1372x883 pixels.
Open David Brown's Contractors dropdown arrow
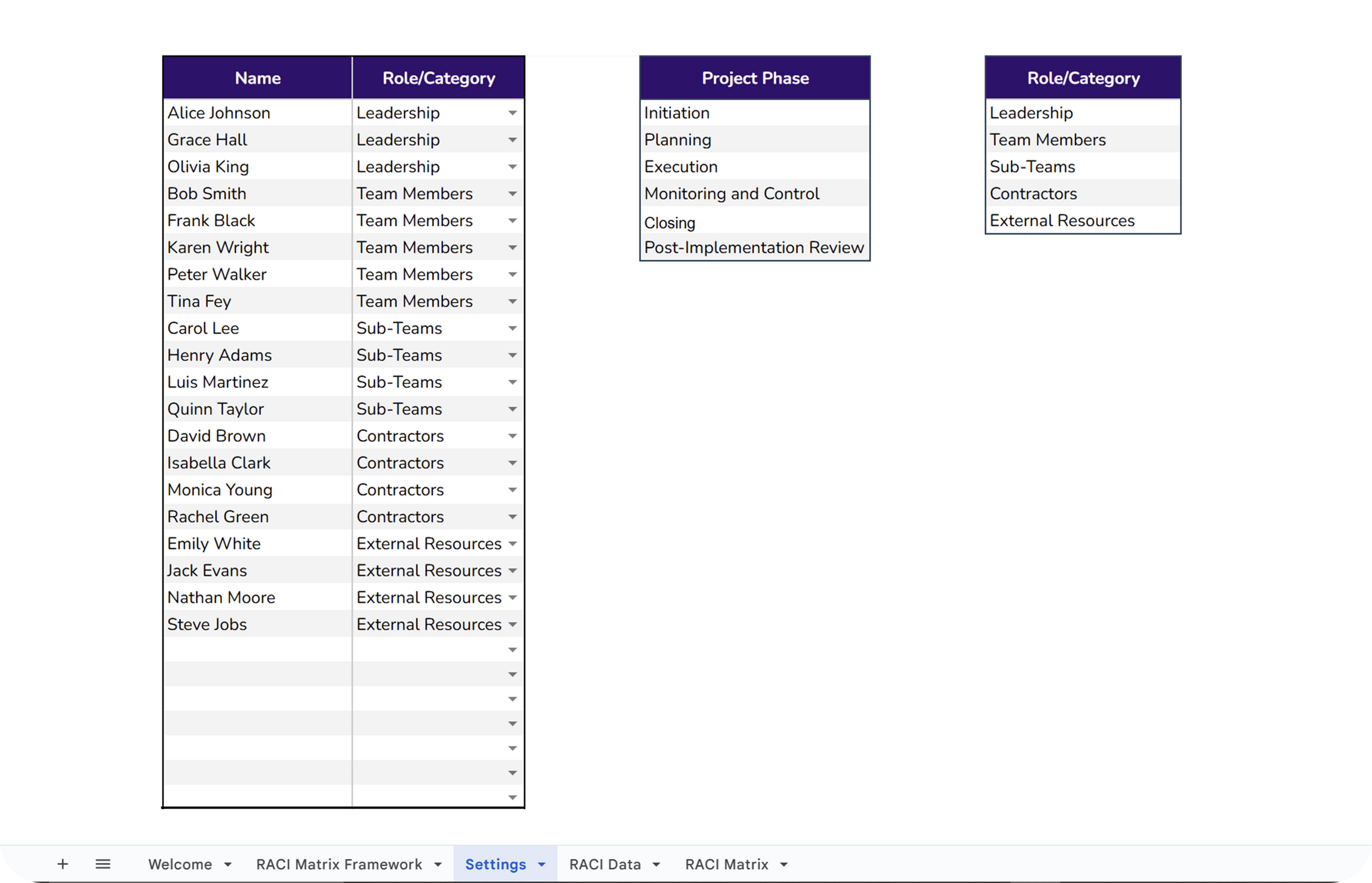coord(512,436)
